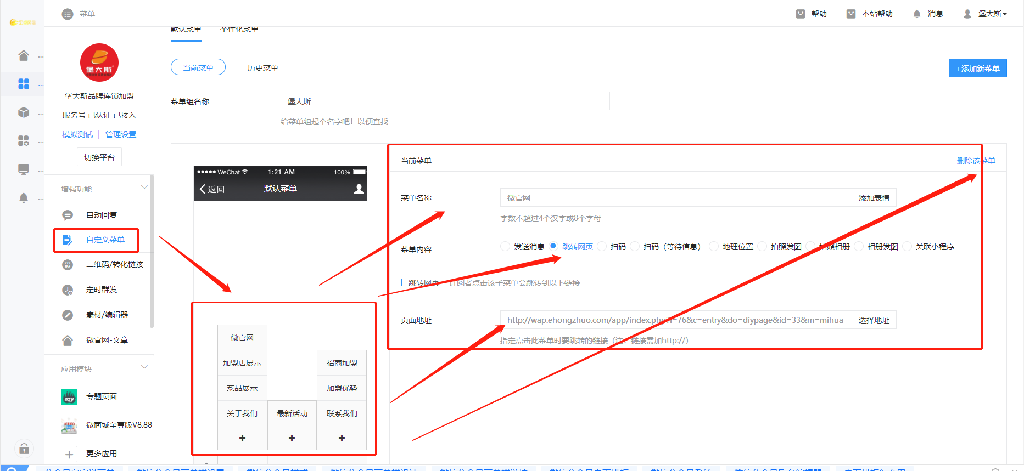Select the 历史菜单 tab
The width and height of the screenshot is (1024, 471).
[263, 67]
